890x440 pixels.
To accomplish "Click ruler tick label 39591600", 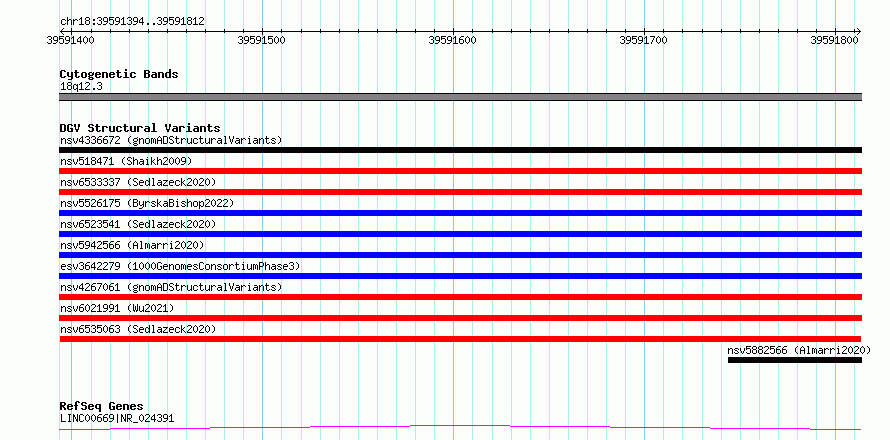I will 452,40.
